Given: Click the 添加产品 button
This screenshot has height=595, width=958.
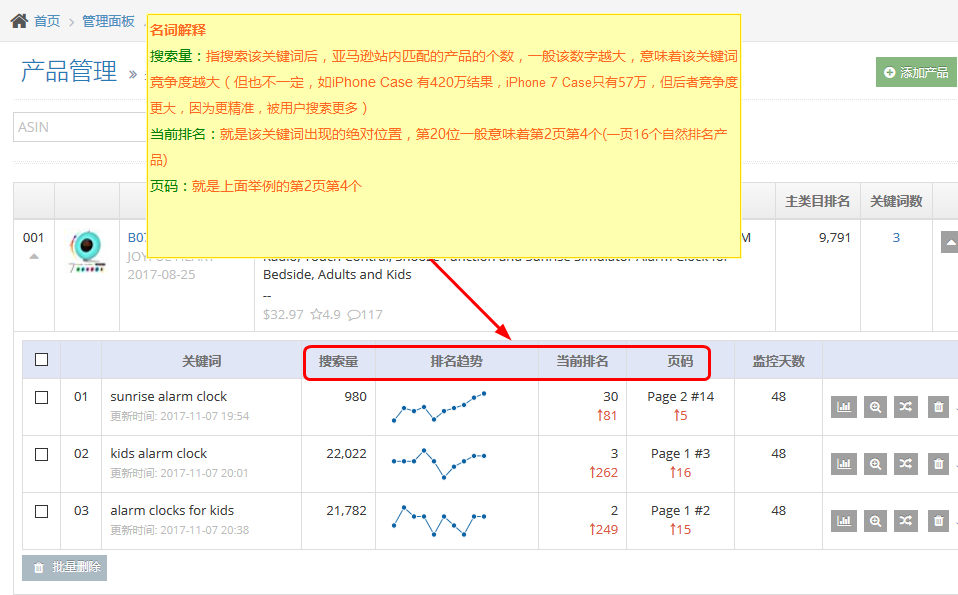Looking at the screenshot, I should (916, 72).
